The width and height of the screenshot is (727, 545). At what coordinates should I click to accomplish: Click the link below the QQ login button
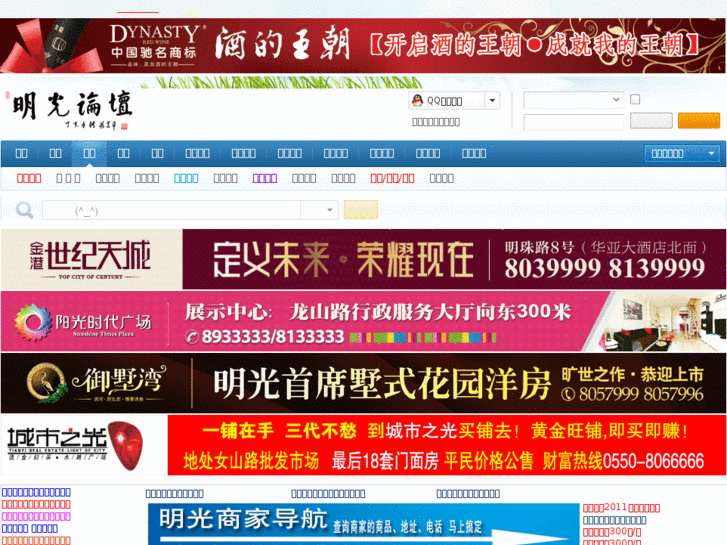tap(436, 122)
